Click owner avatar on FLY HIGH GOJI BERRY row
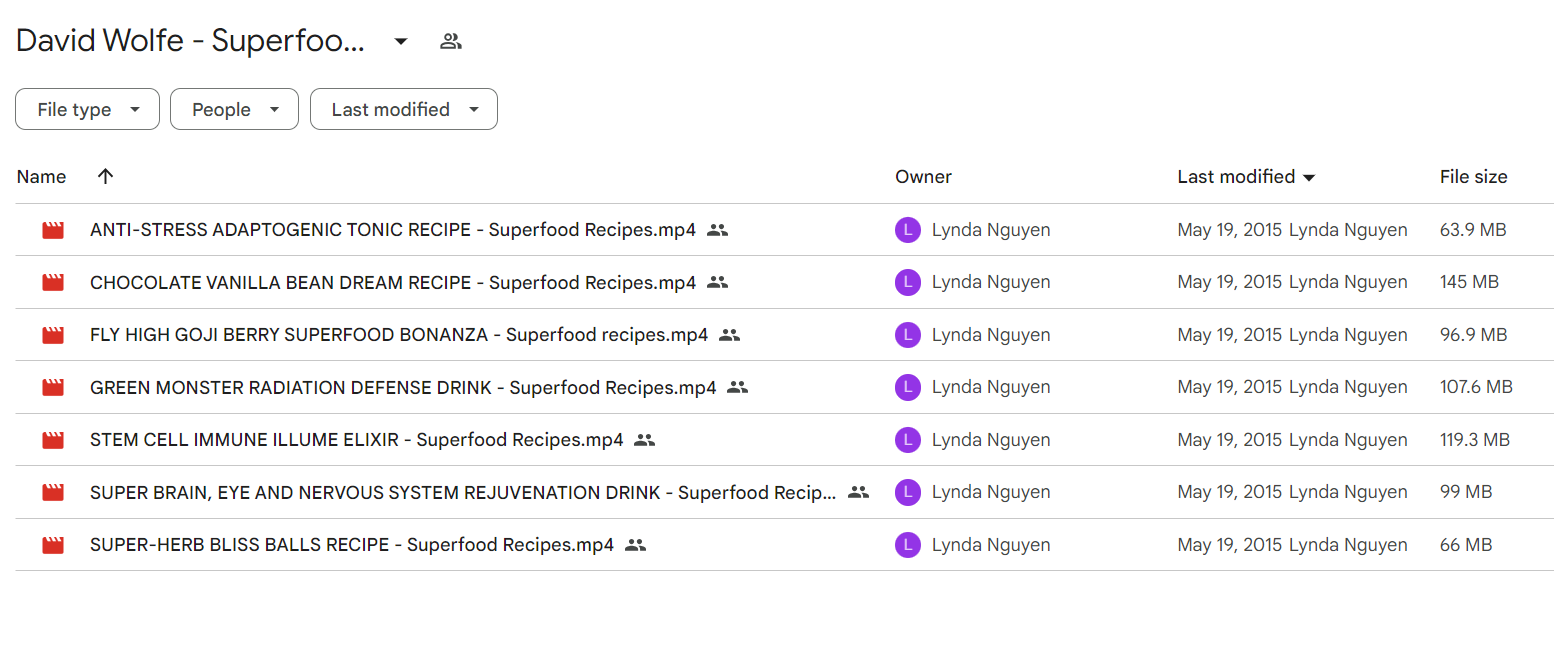1554x662 pixels. (x=907, y=335)
